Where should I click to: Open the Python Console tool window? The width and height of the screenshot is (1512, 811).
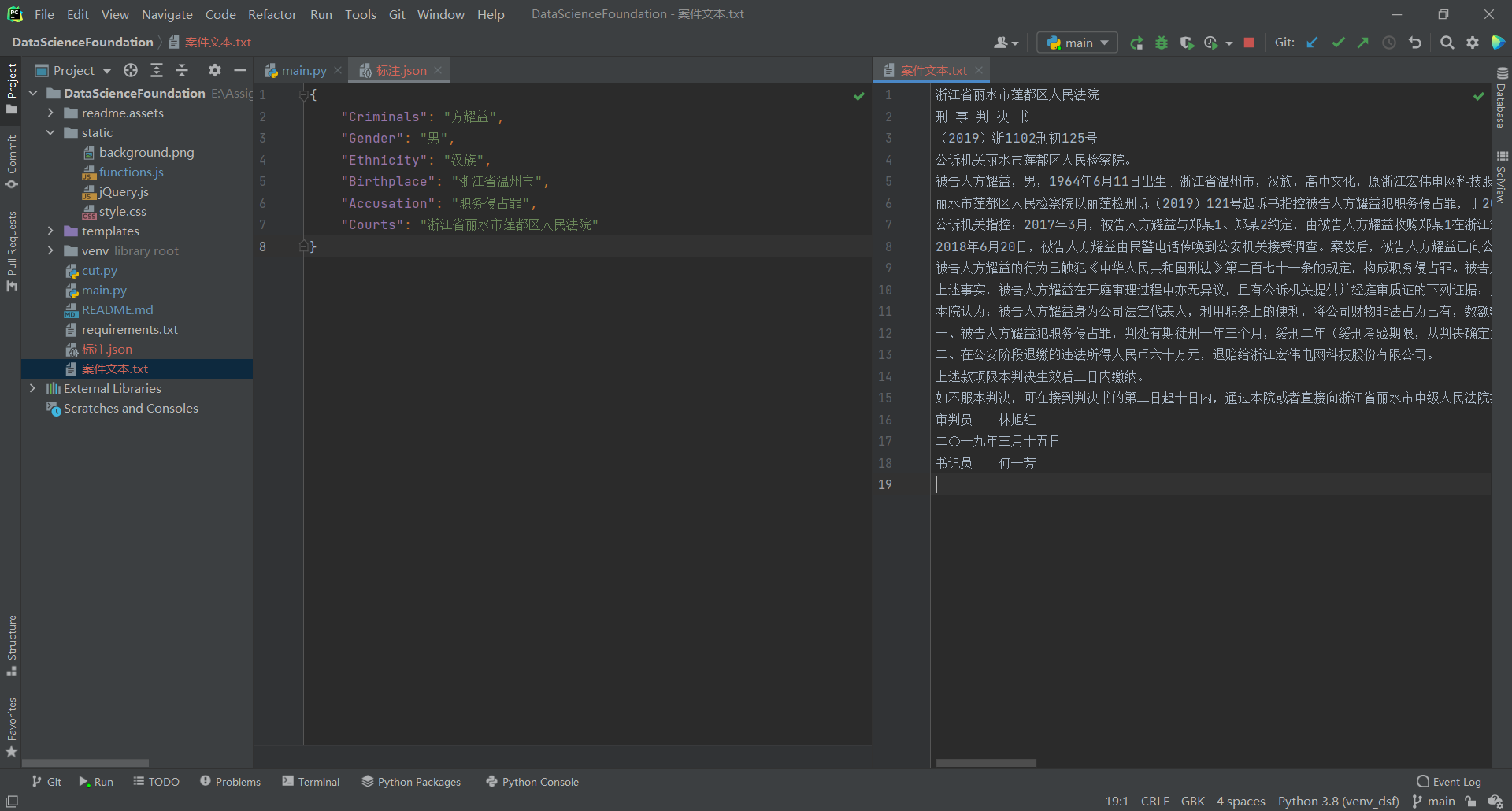pyautogui.click(x=532, y=781)
